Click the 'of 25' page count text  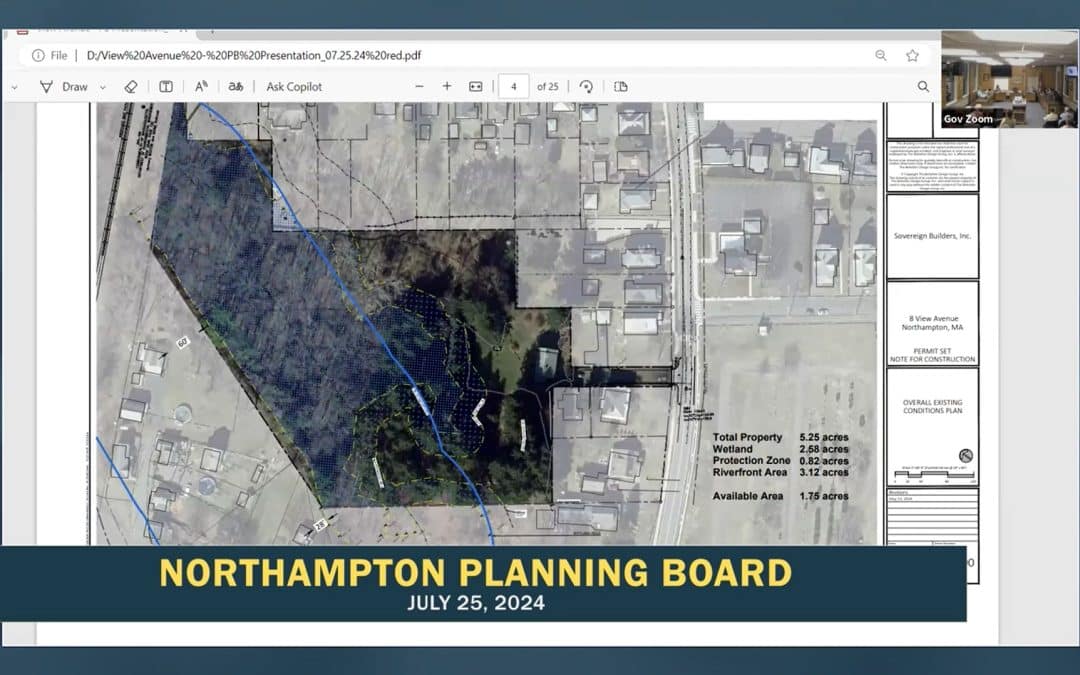pos(548,87)
